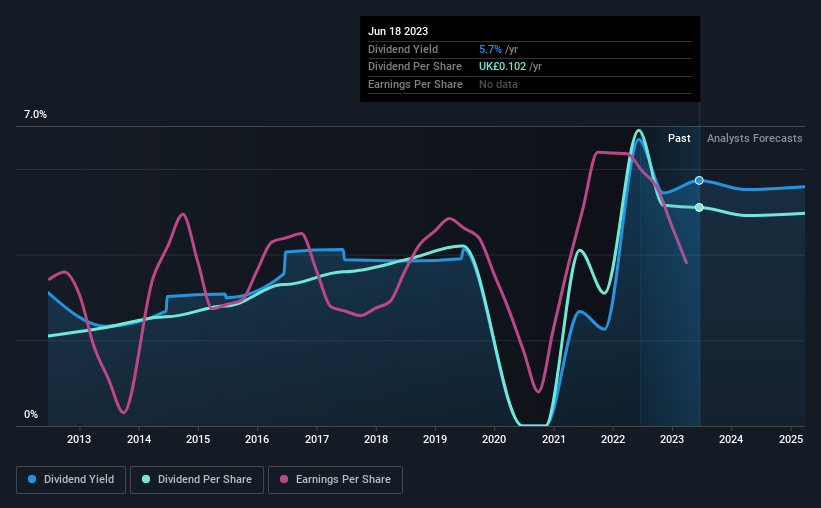Click the Jun 18 2023 tooltip date
The image size is (821, 508).
click(398, 31)
